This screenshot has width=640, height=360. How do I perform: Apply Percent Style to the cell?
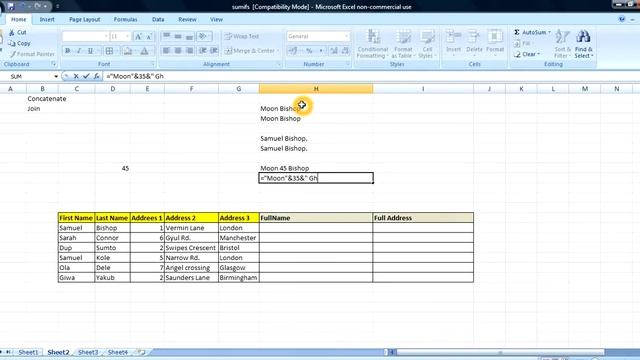click(x=309, y=51)
